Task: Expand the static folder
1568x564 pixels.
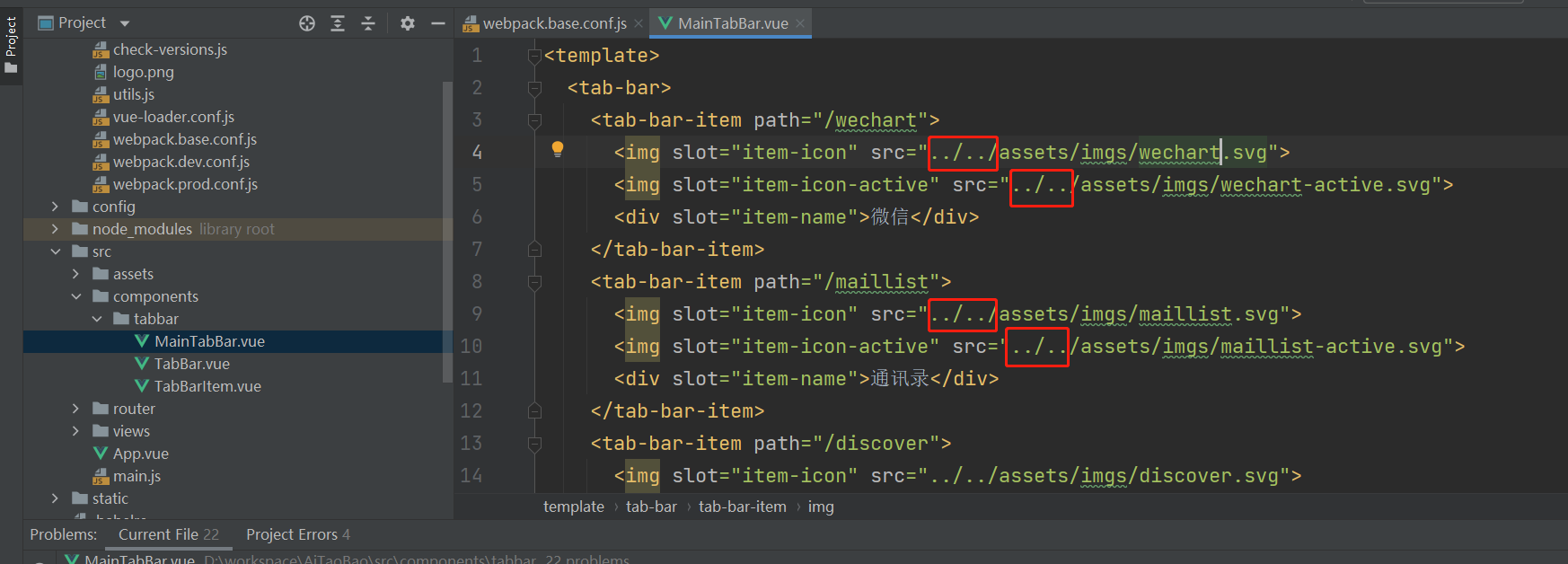Action: point(55,498)
